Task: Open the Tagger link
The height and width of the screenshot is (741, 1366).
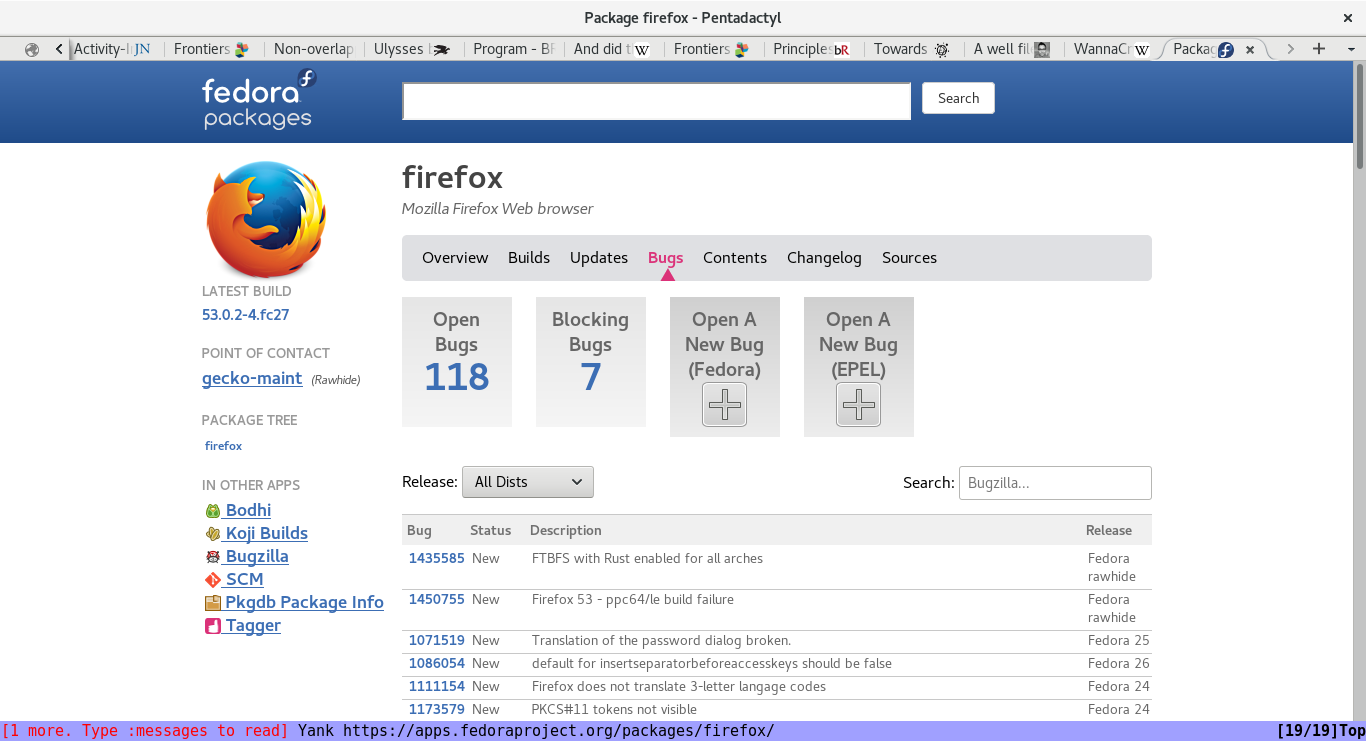Action: pyautogui.click(x=253, y=626)
